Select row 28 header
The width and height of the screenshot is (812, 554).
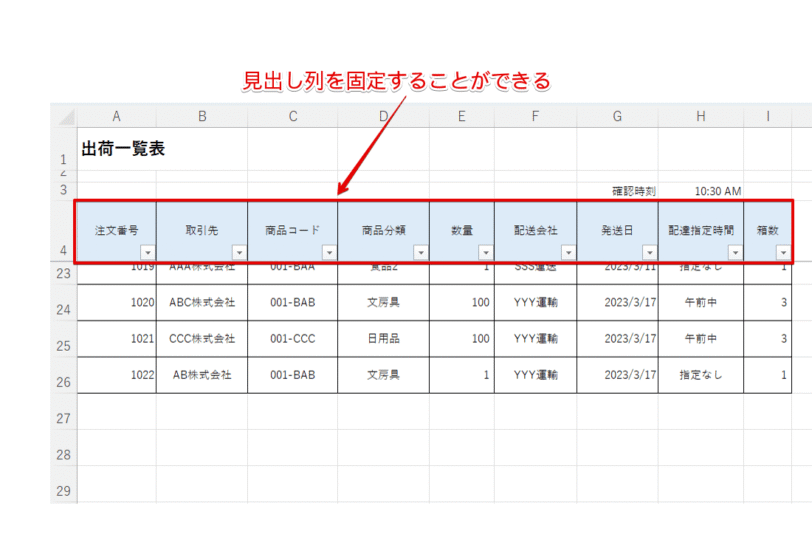click(x=64, y=448)
